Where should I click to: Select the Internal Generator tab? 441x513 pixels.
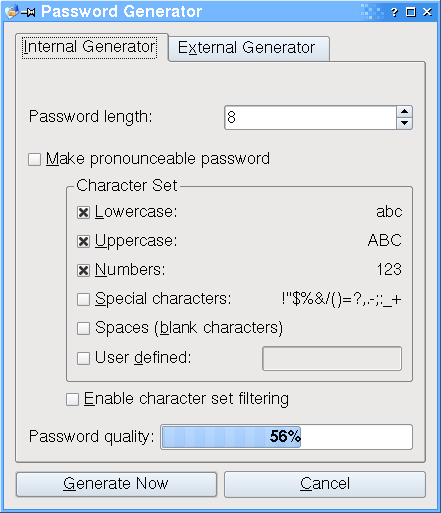coord(90,47)
